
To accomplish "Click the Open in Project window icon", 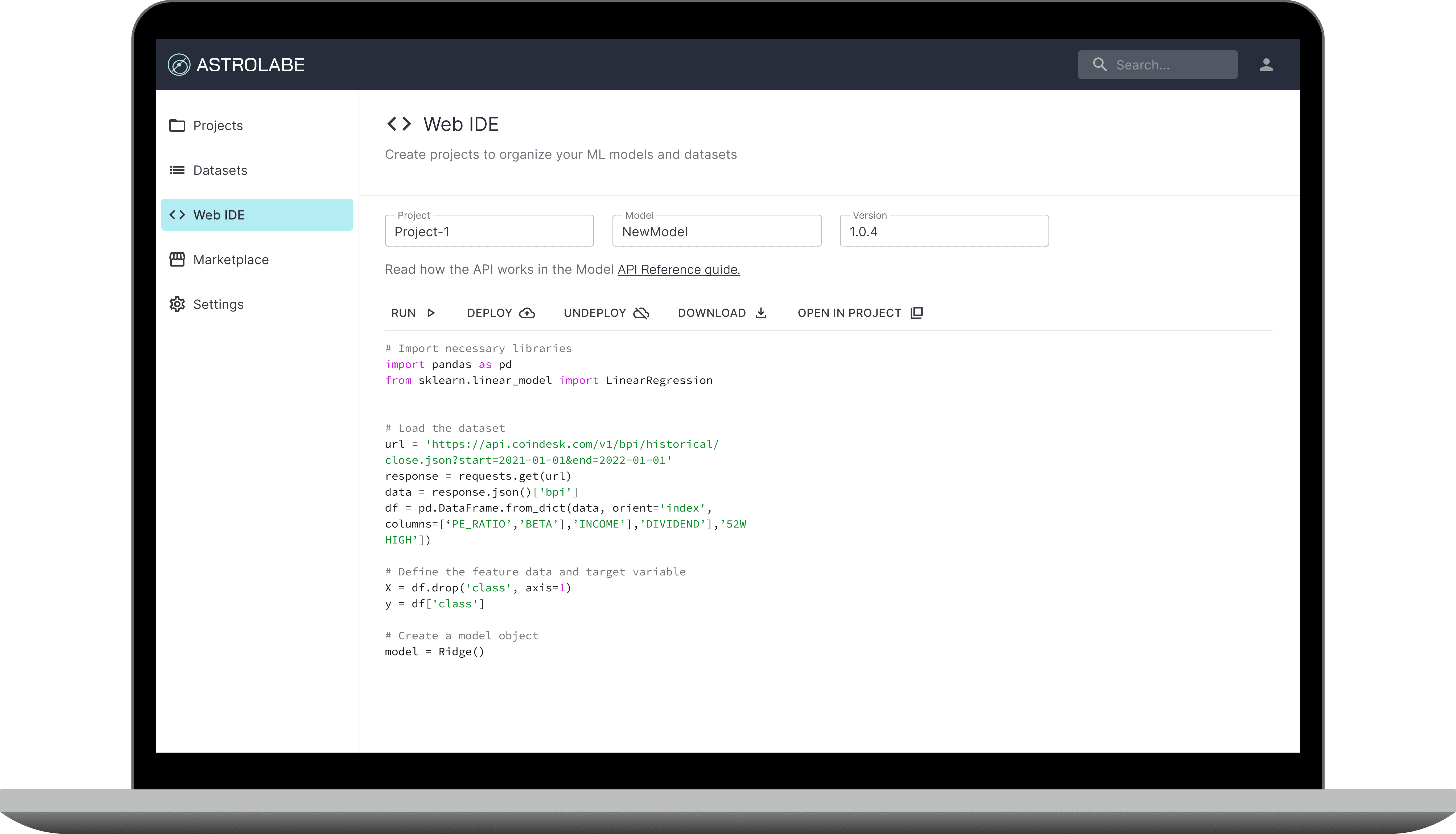I will pyautogui.click(x=916, y=313).
